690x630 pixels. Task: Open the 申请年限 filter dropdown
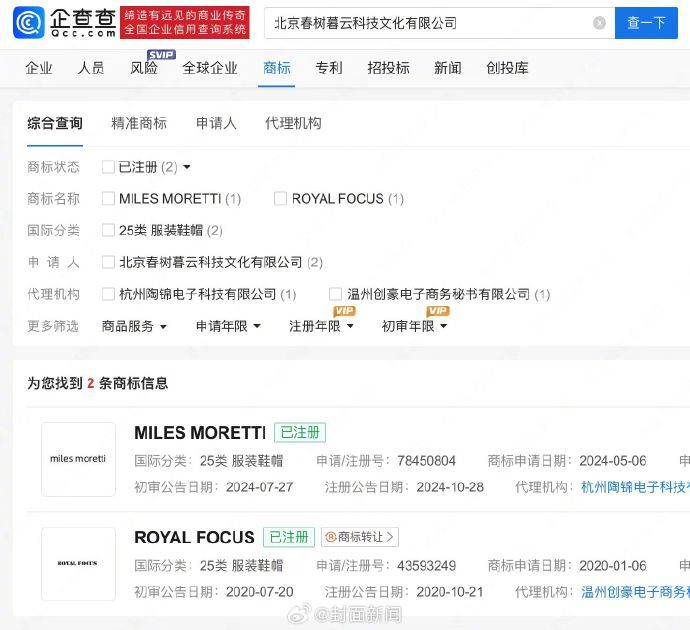pyautogui.click(x=228, y=326)
